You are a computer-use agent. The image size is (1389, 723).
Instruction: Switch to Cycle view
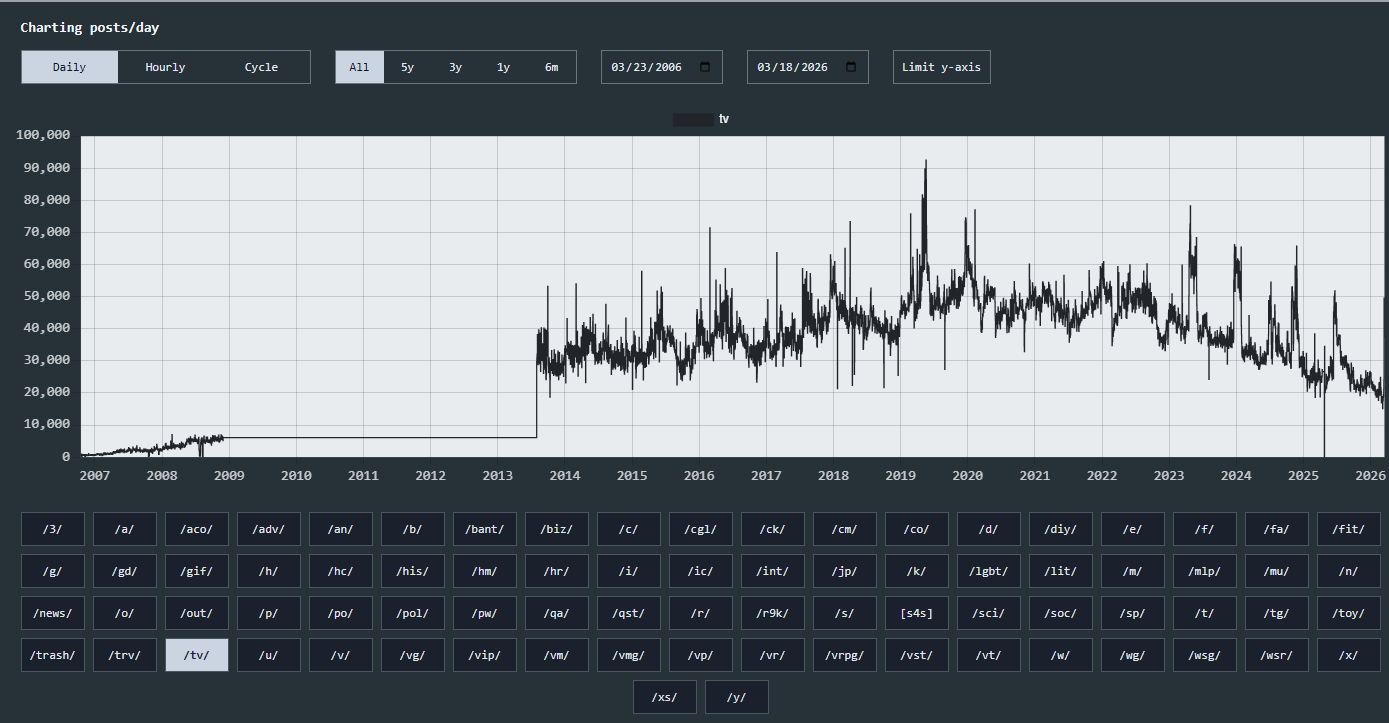click(262, 67)
